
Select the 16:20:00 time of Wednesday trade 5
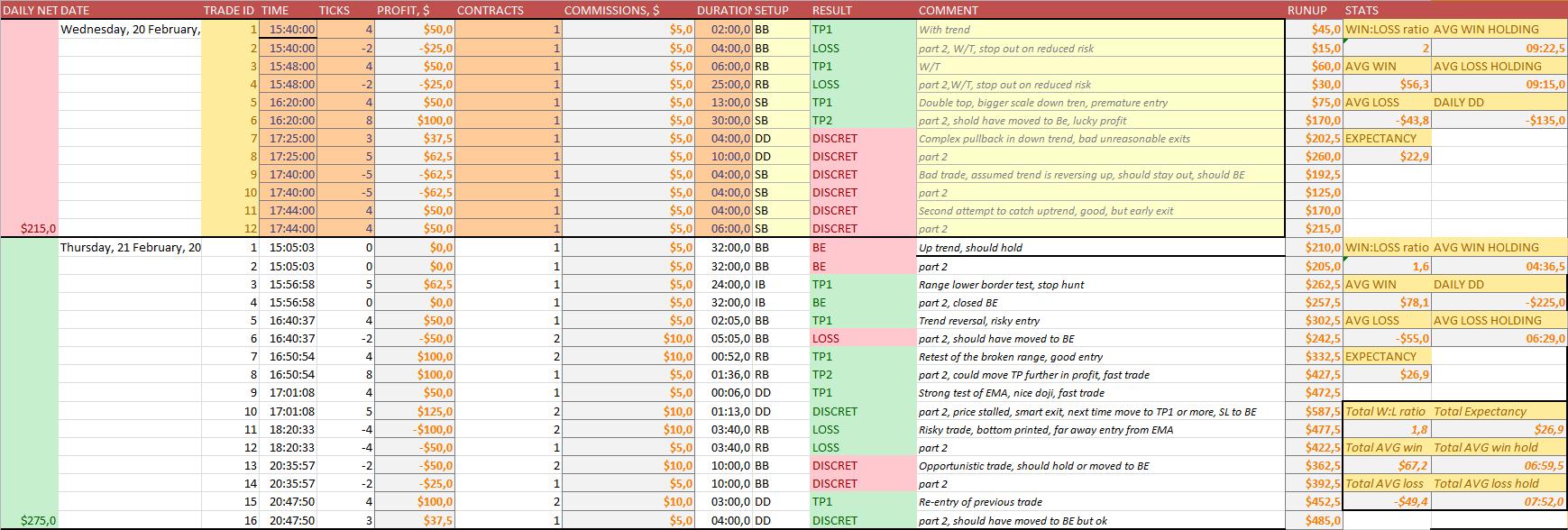(288, 102)
